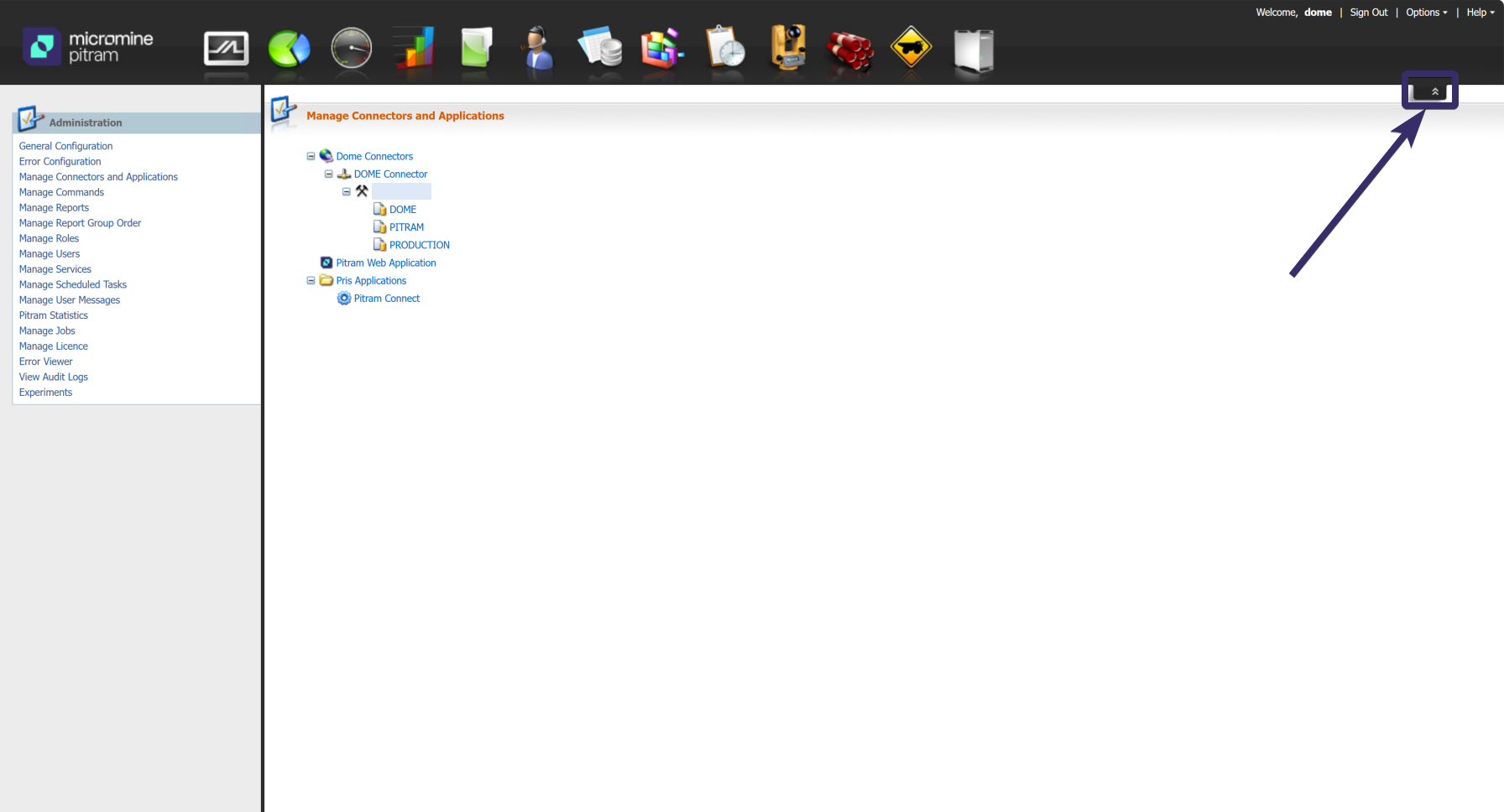Click the colored bar chart icon

point(414,48)
